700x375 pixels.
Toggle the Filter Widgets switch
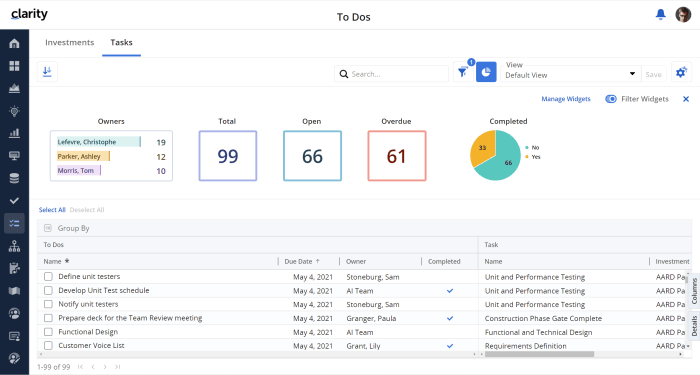click(611, 99)
